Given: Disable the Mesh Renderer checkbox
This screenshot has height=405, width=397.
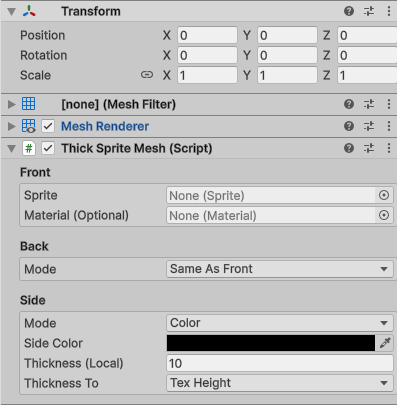Looking at the screenshot, I should click(48, 126).
